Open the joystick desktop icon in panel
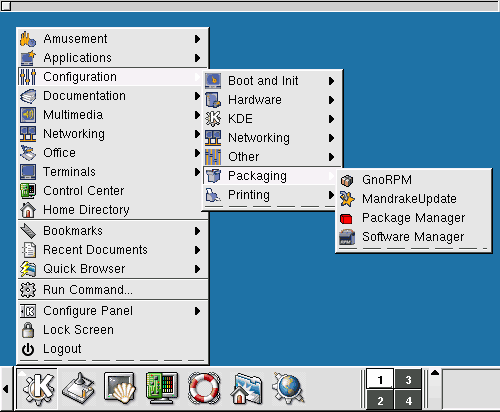This screenshot has width=500, height=412. point(78,389)
